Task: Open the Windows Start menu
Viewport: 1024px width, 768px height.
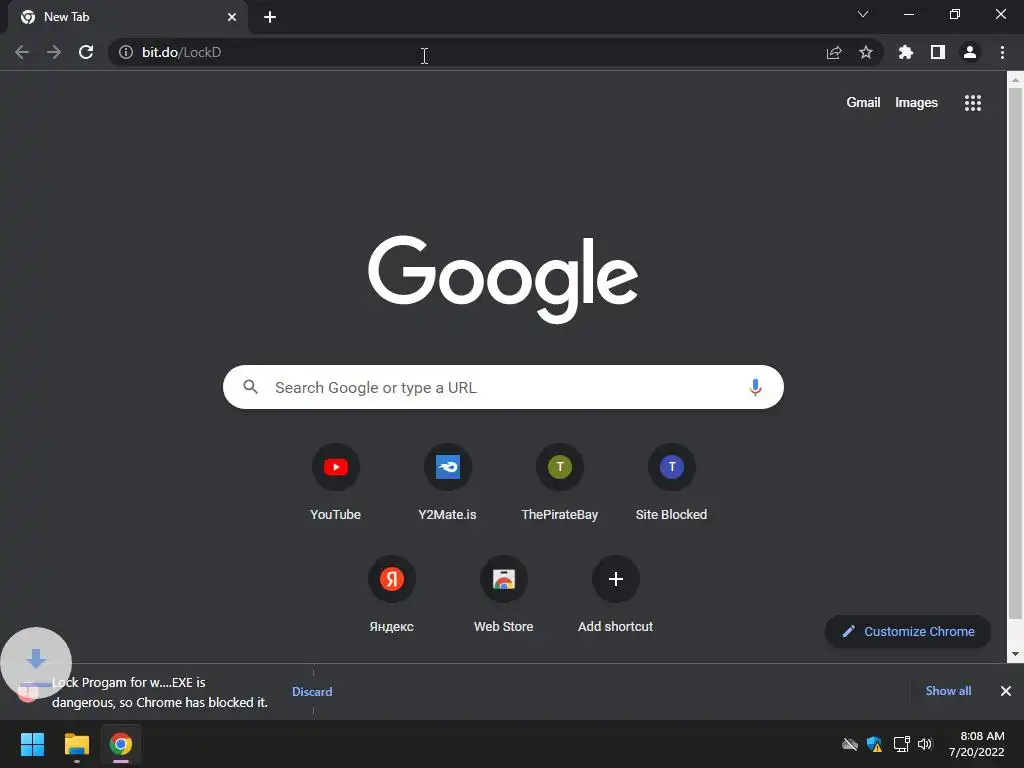Action: 32,744
